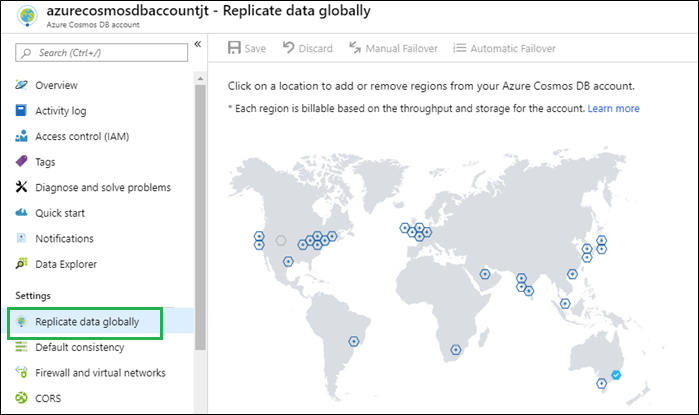Select the greyed hexagon in western US
Image resolution: width=699 pixels, height=415 pixels.
(x=281, y=241)
